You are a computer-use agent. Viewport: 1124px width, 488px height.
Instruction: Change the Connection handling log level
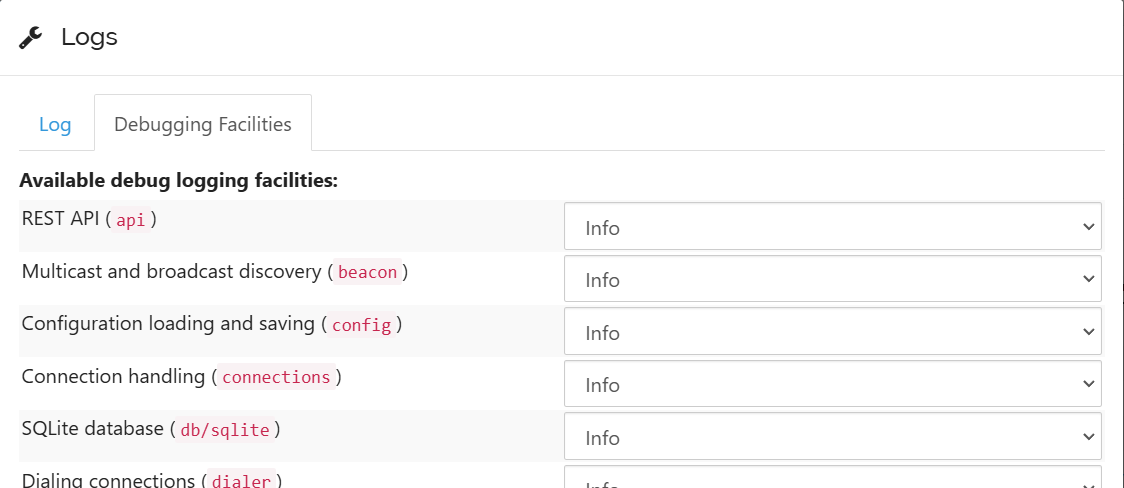(x=832, y=384)
